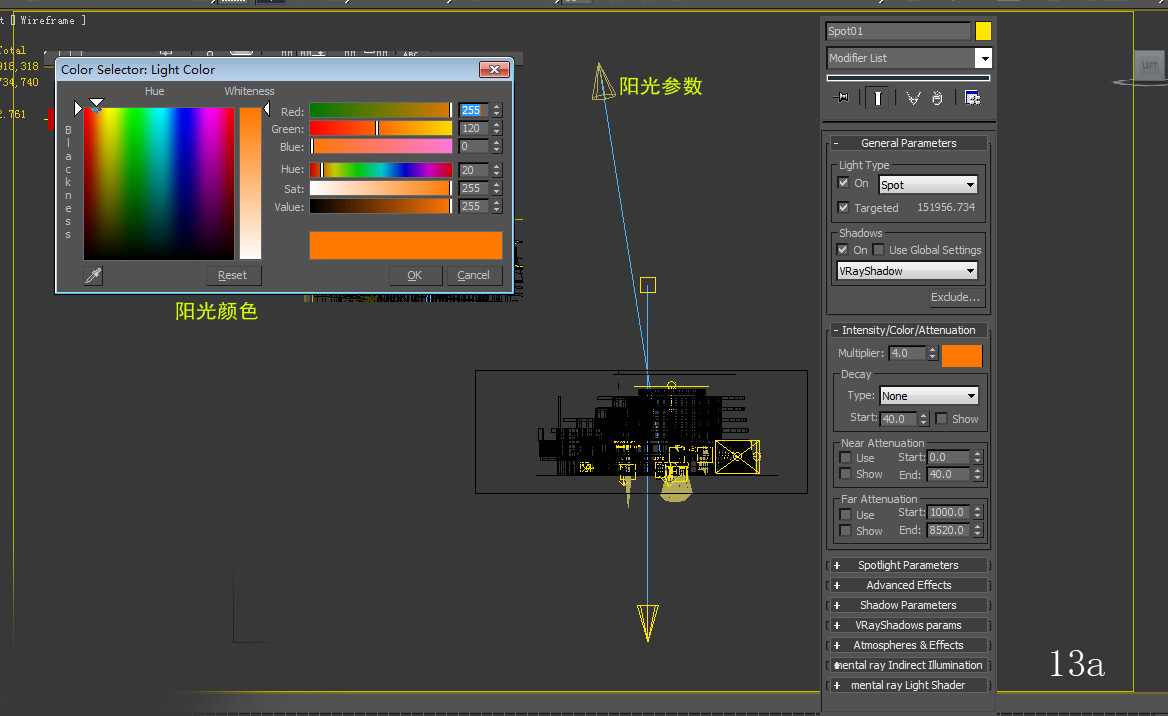Confirm color with OK button
The image size is (1168, 716).
(415, 276)
